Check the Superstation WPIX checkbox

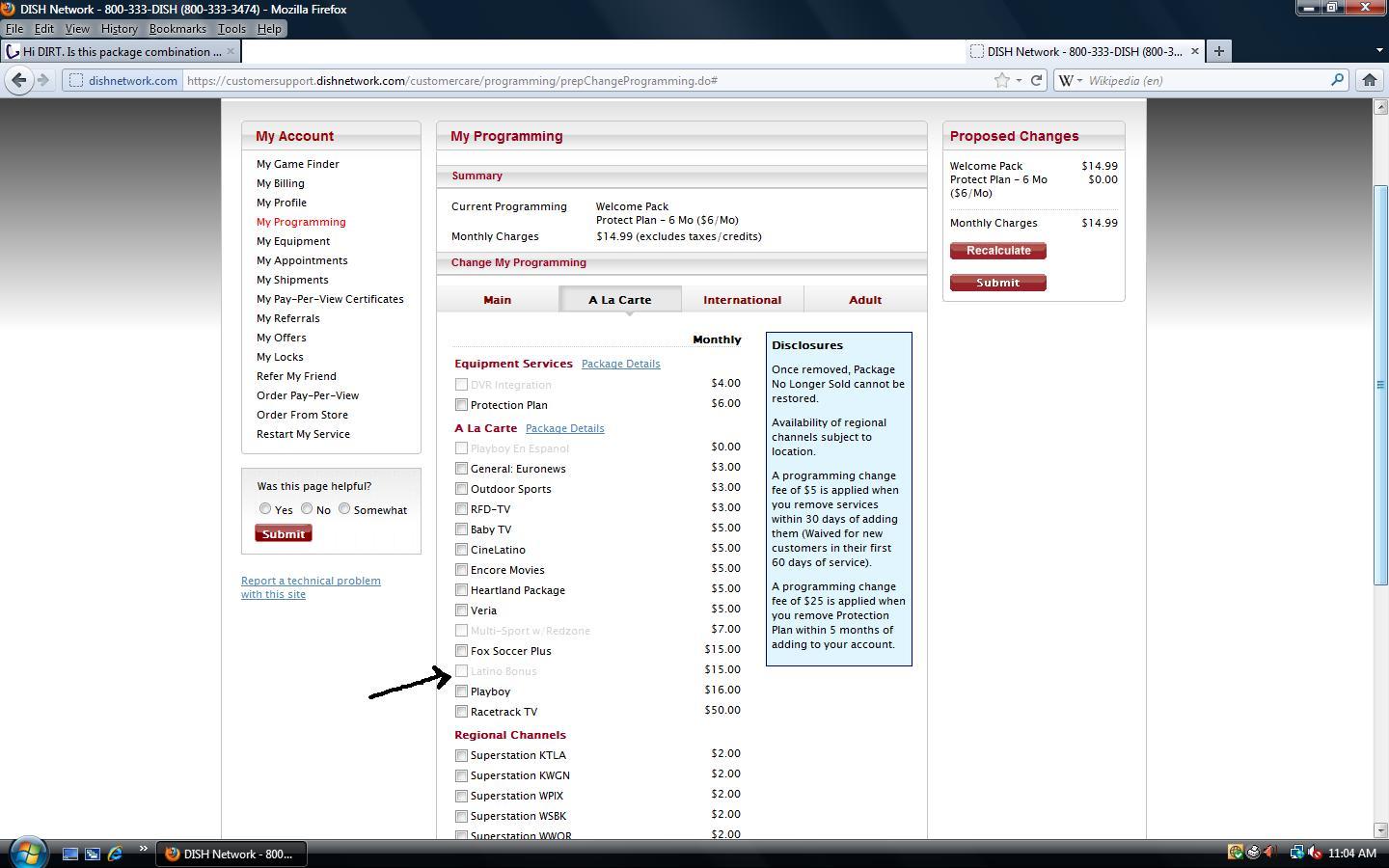point(461,796)
